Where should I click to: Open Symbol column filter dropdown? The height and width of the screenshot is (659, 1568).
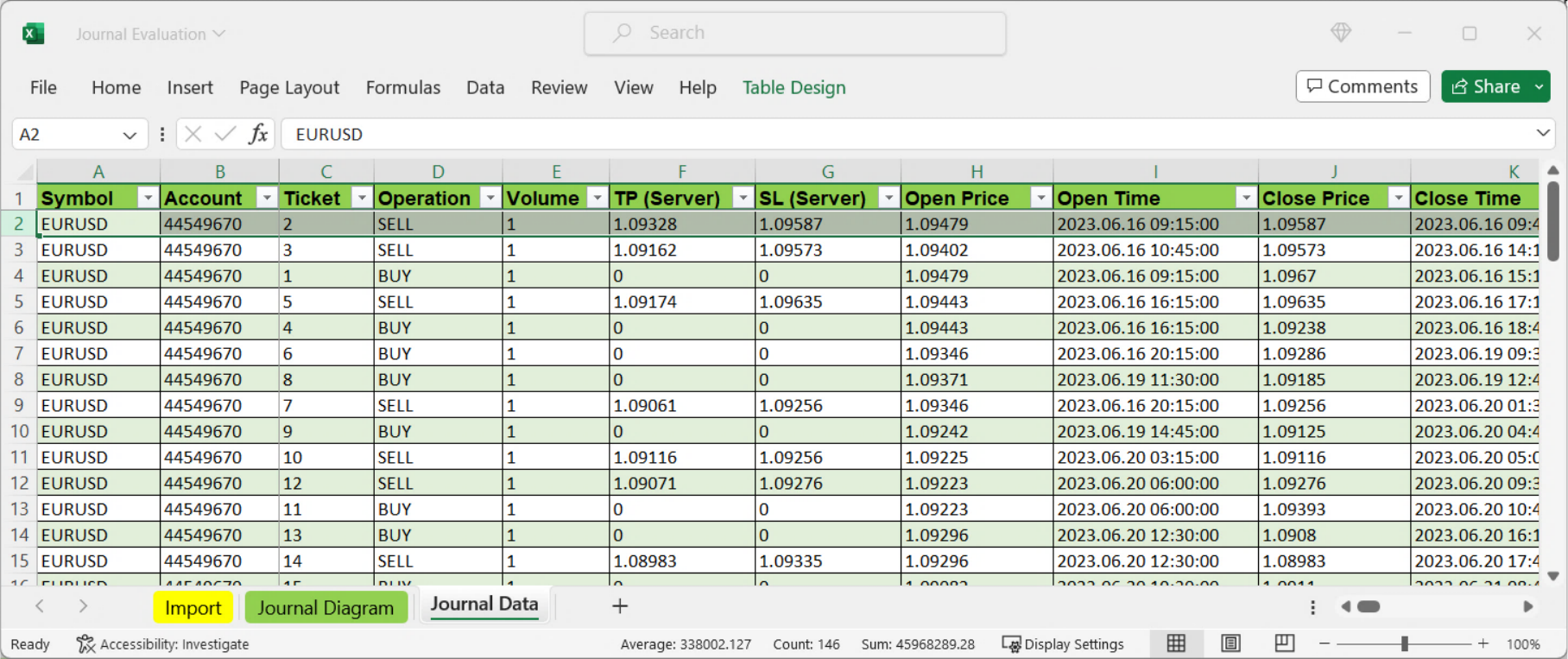(149, 198)
